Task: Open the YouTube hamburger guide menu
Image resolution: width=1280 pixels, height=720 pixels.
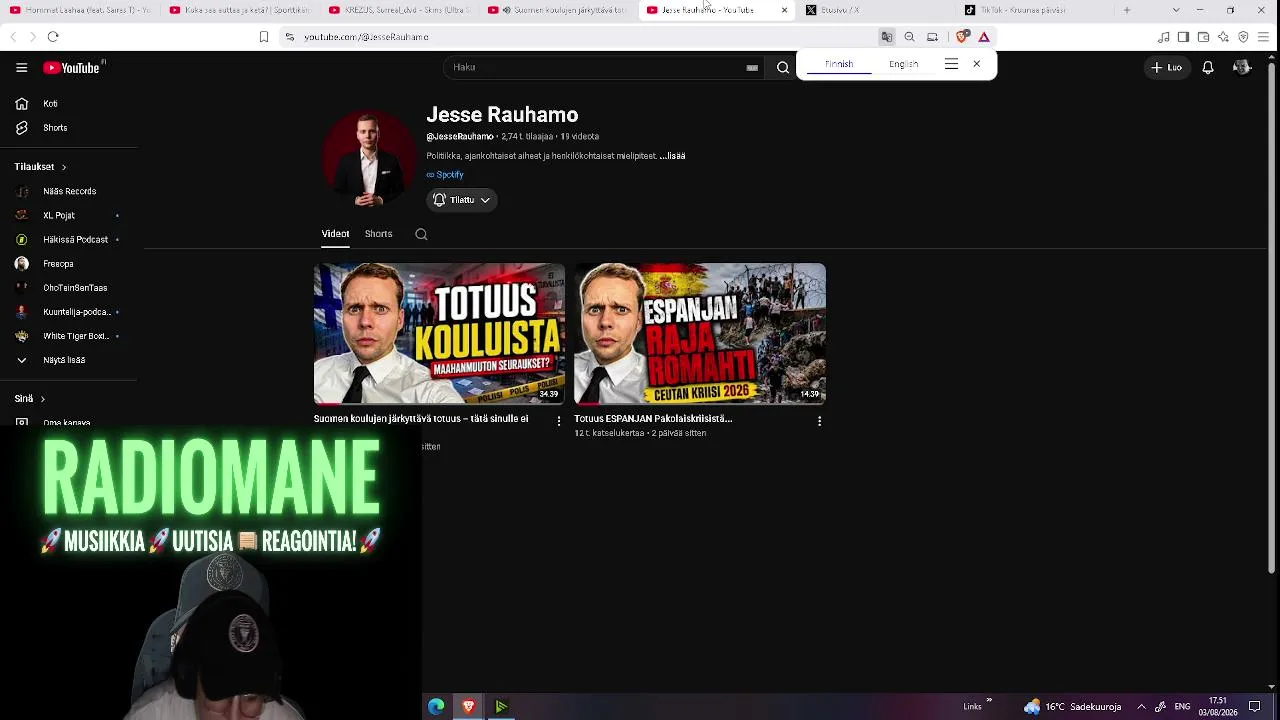Action: point(21,68)
